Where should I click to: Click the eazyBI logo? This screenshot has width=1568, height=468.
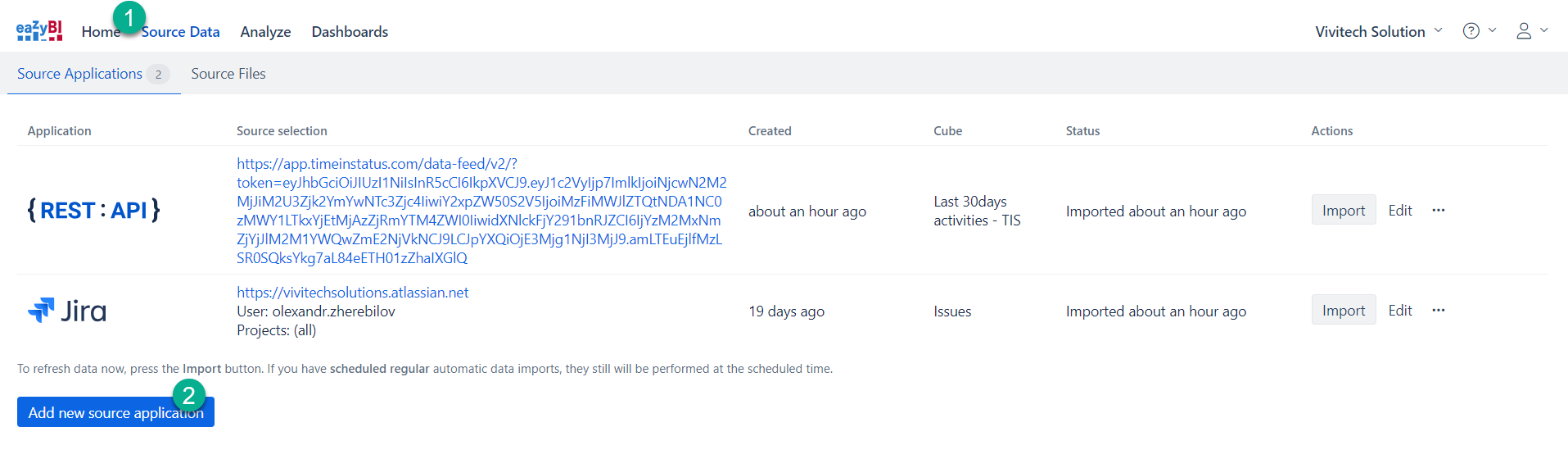[38, 31]
